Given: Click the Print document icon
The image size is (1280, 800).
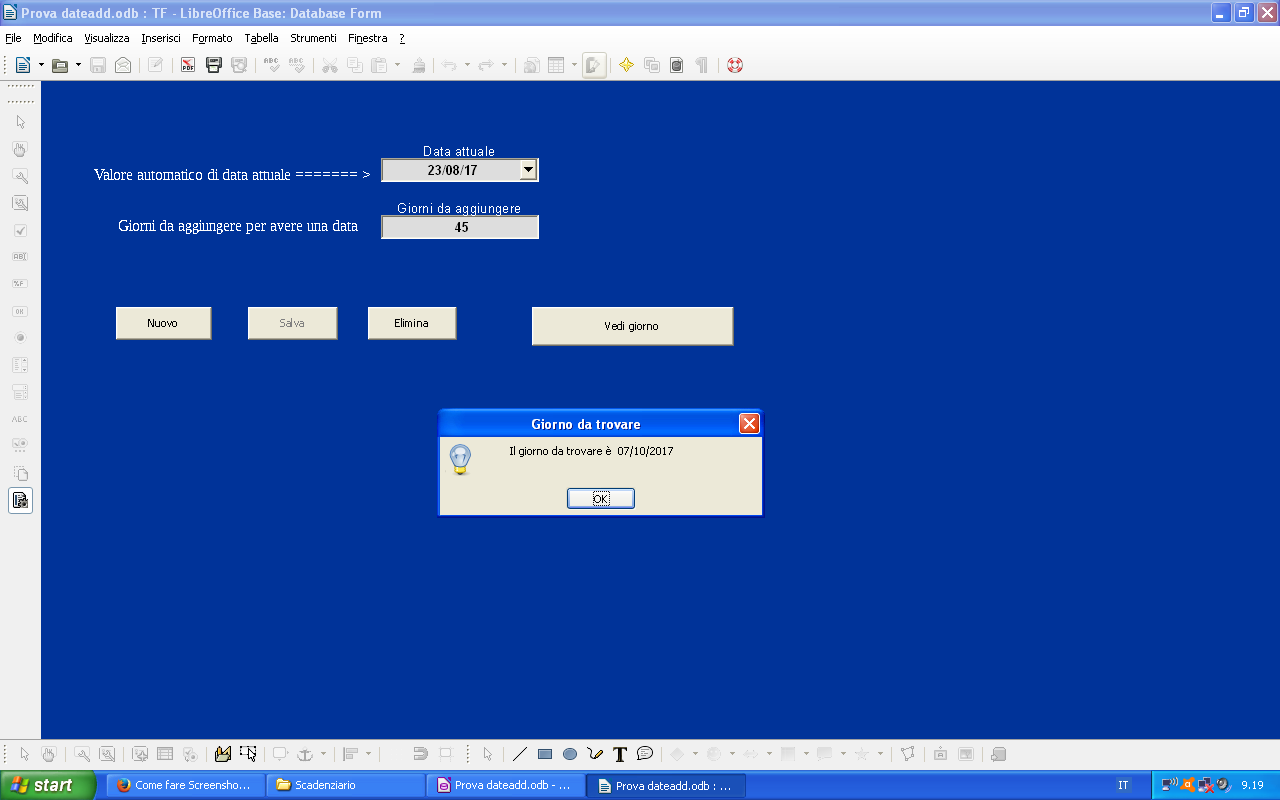Looking at the screenshot, I should click(x=213, y=65).
